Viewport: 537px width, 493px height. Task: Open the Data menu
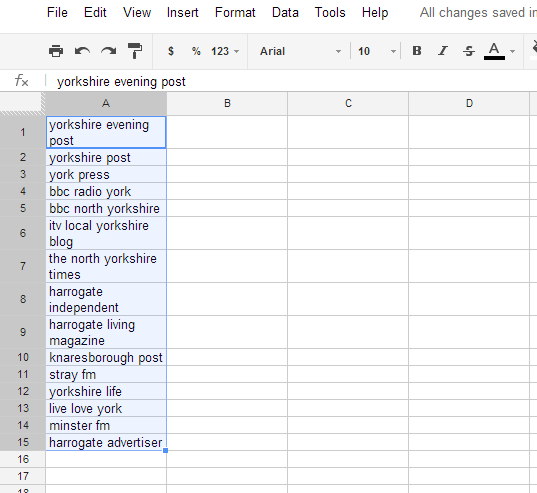click(x=285, y=13)
